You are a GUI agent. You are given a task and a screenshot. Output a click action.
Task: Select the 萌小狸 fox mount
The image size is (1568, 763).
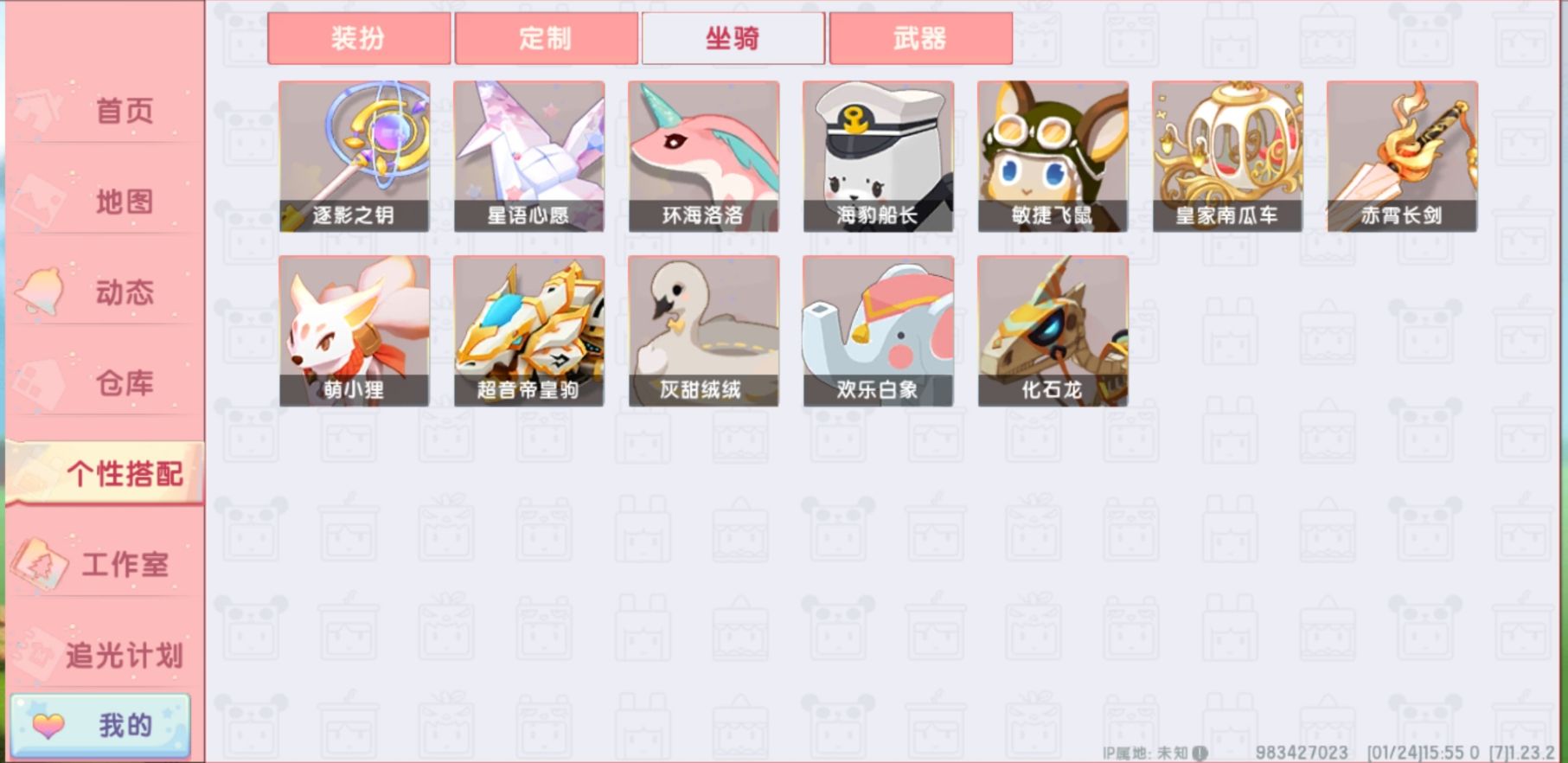[x=354, y=331]
